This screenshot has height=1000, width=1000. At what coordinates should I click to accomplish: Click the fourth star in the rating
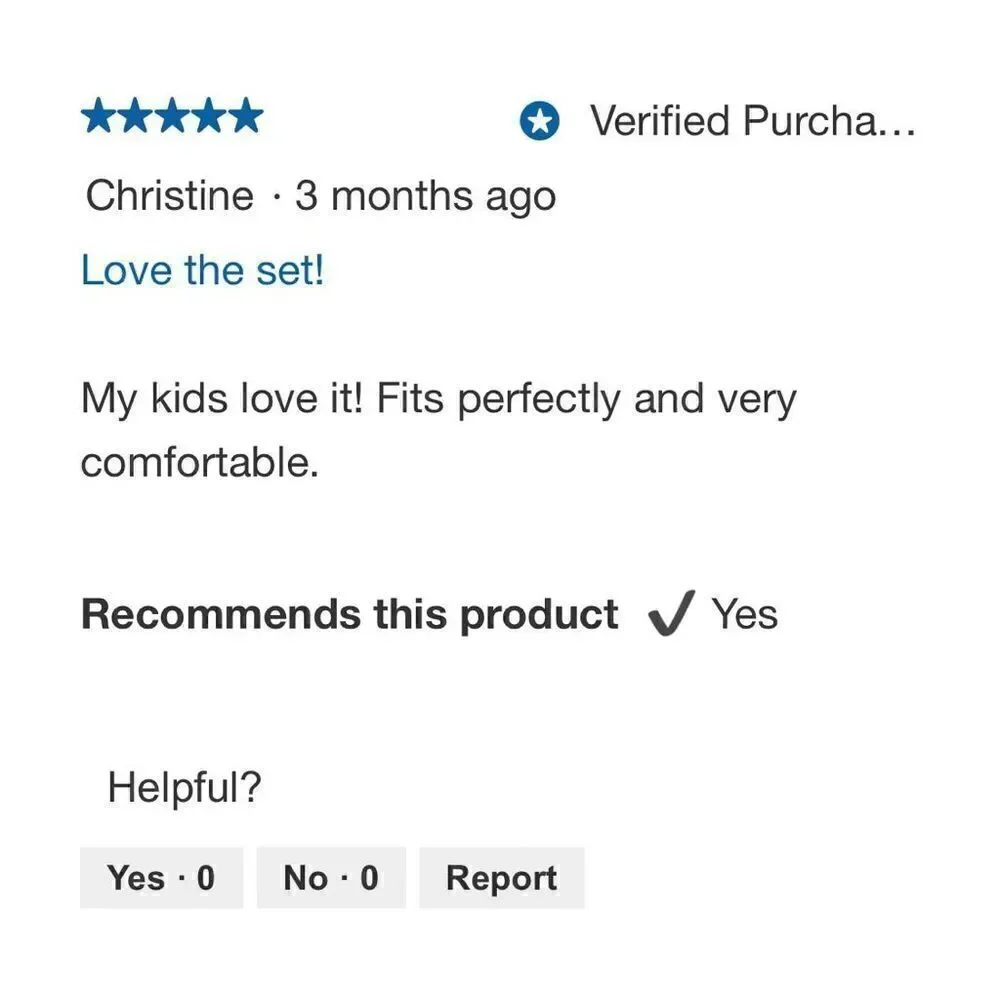point(209,116)
